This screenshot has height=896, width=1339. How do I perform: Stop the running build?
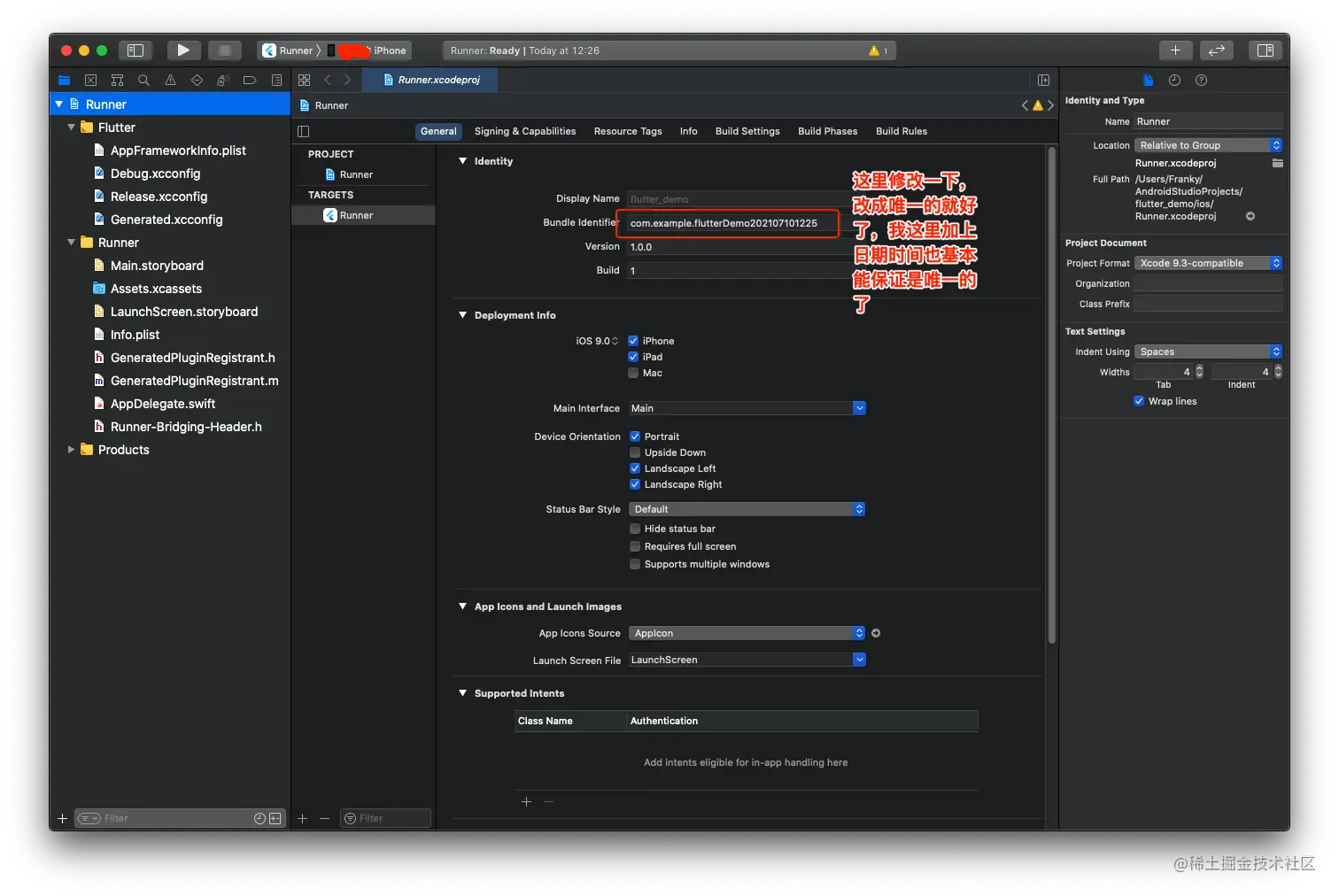(x=225, y=50)
